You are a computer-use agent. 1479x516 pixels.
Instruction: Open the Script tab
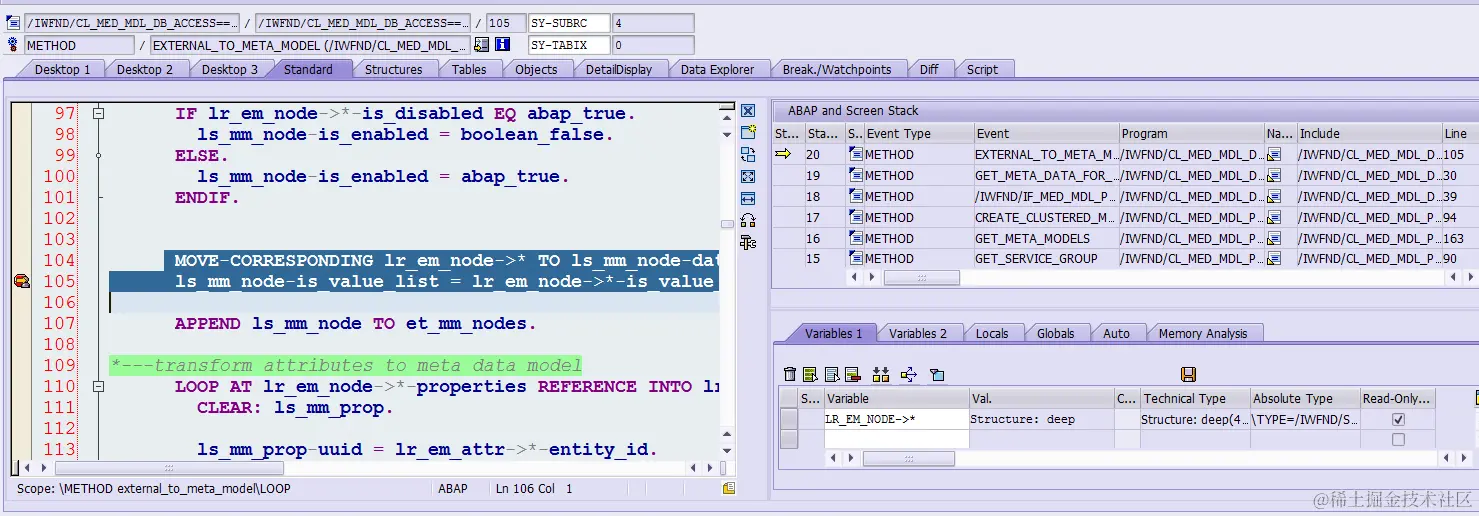[982, 69]
